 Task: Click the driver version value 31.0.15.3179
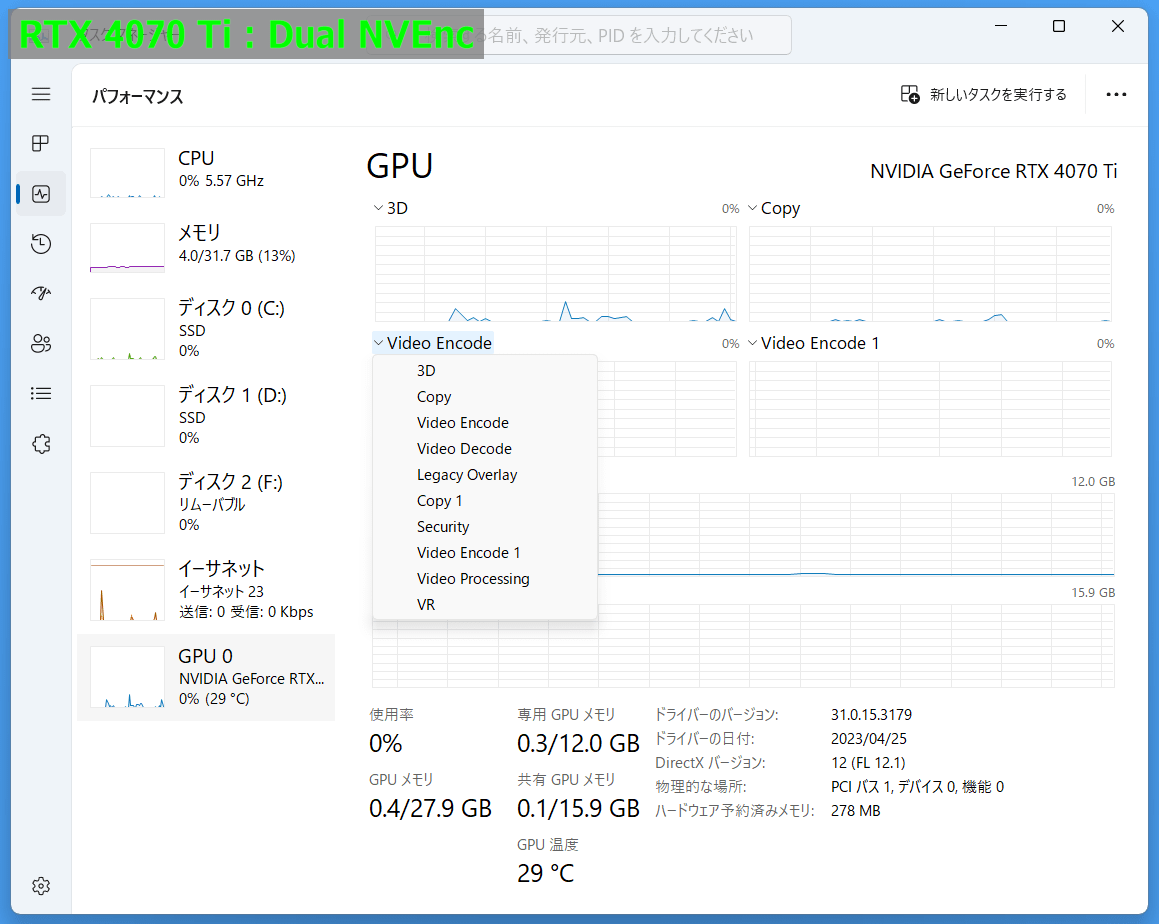pyautogui.click(x=871, y=715)
